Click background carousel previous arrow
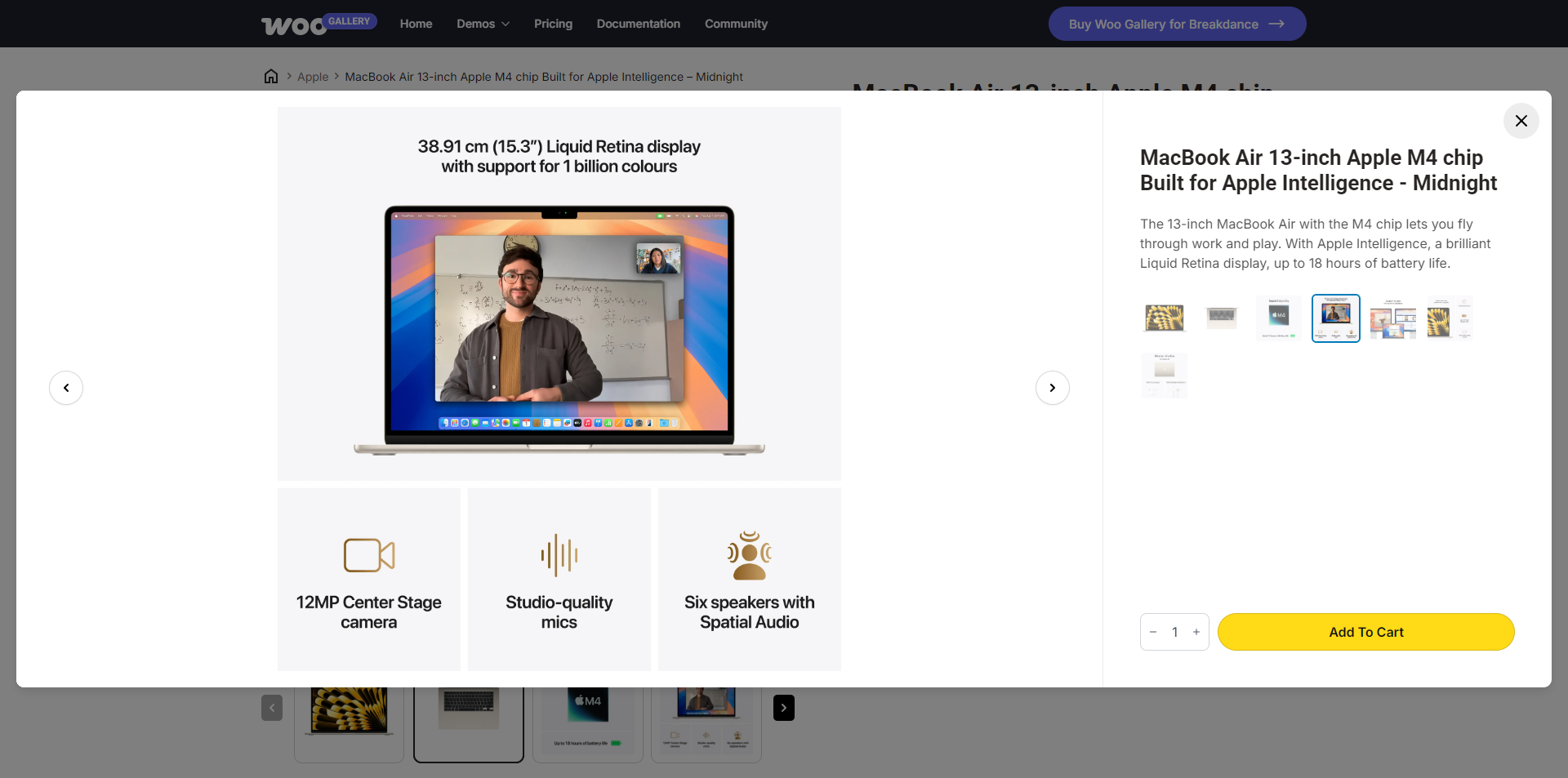 272,708
